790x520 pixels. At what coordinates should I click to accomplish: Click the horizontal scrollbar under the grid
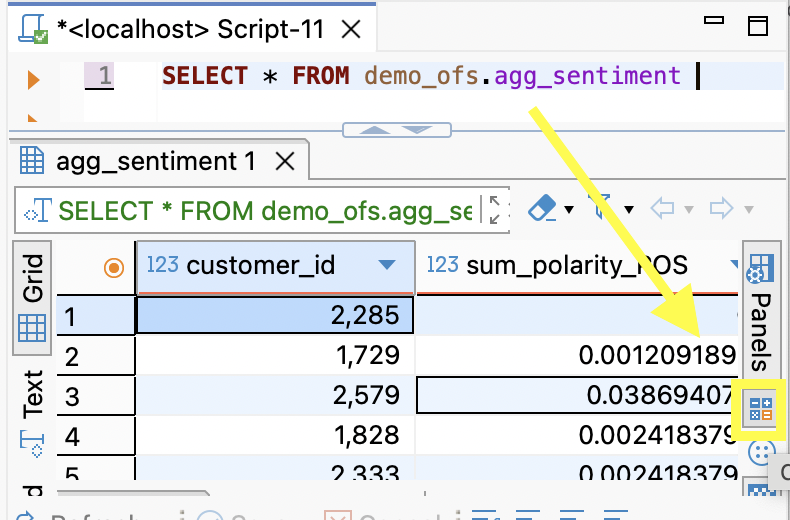[132, 493]
